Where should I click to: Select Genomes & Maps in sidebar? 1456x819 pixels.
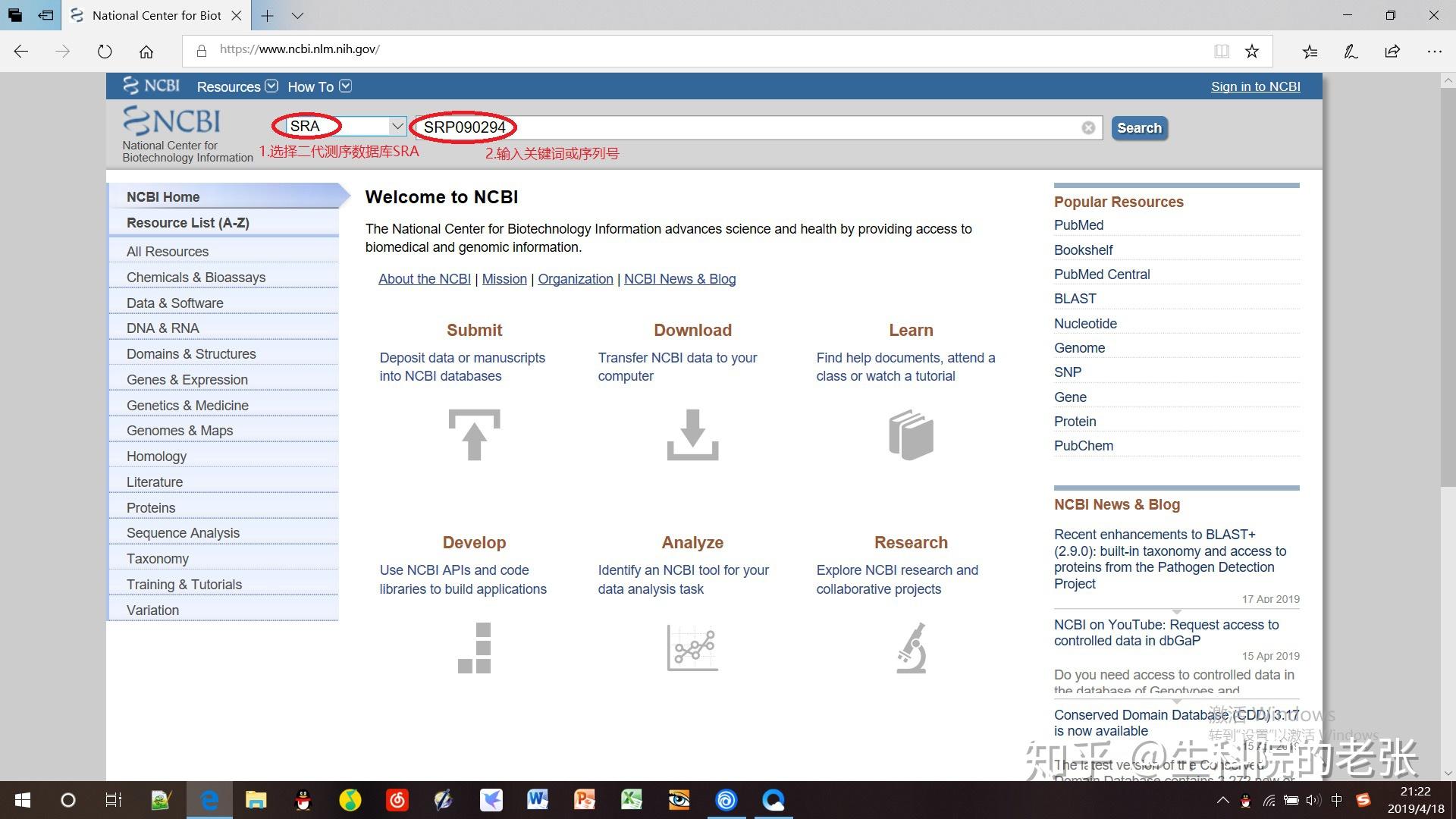pyautogui.click(x=180, y=430)
